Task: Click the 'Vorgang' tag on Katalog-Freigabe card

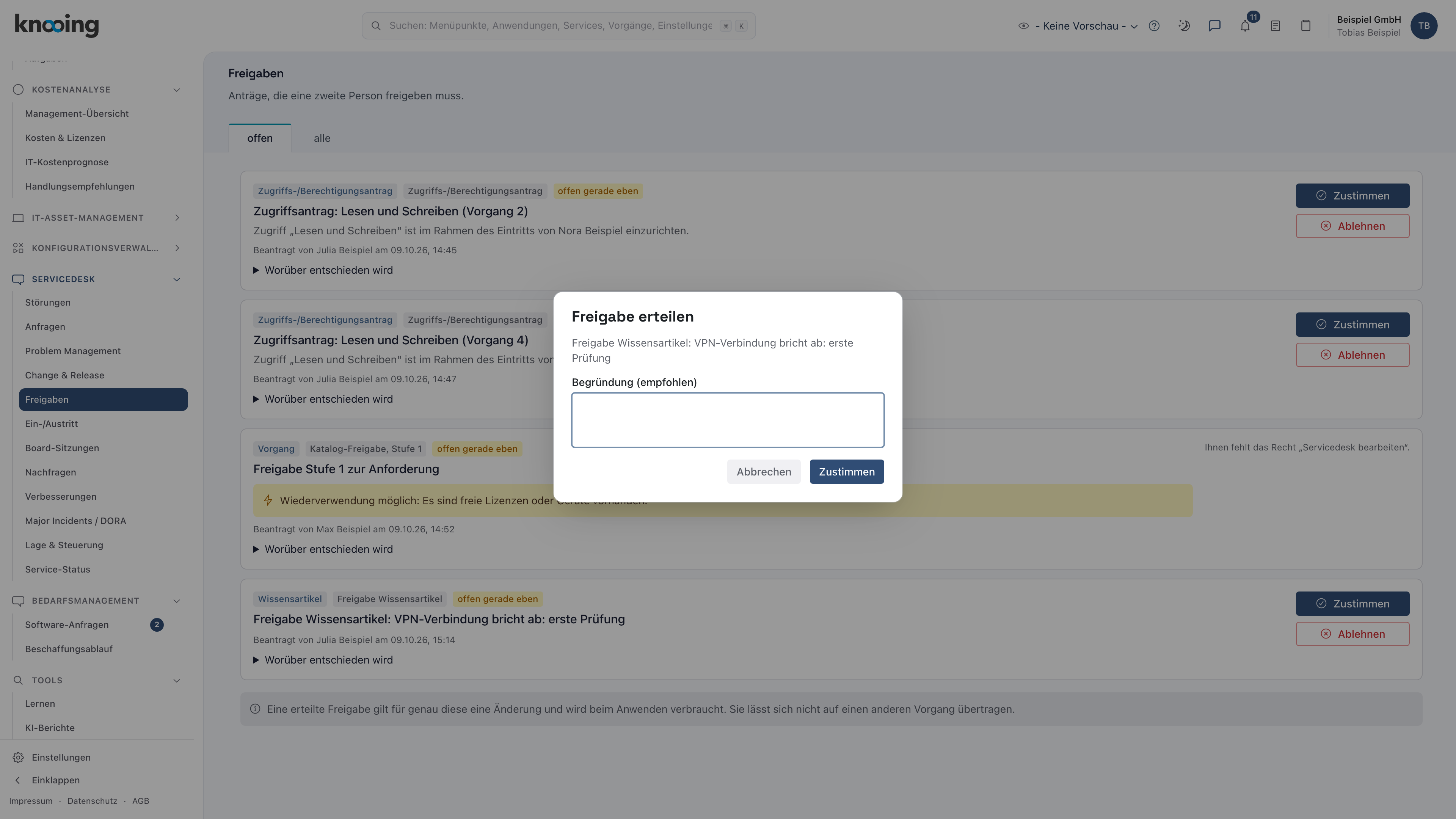Action: 276,449
